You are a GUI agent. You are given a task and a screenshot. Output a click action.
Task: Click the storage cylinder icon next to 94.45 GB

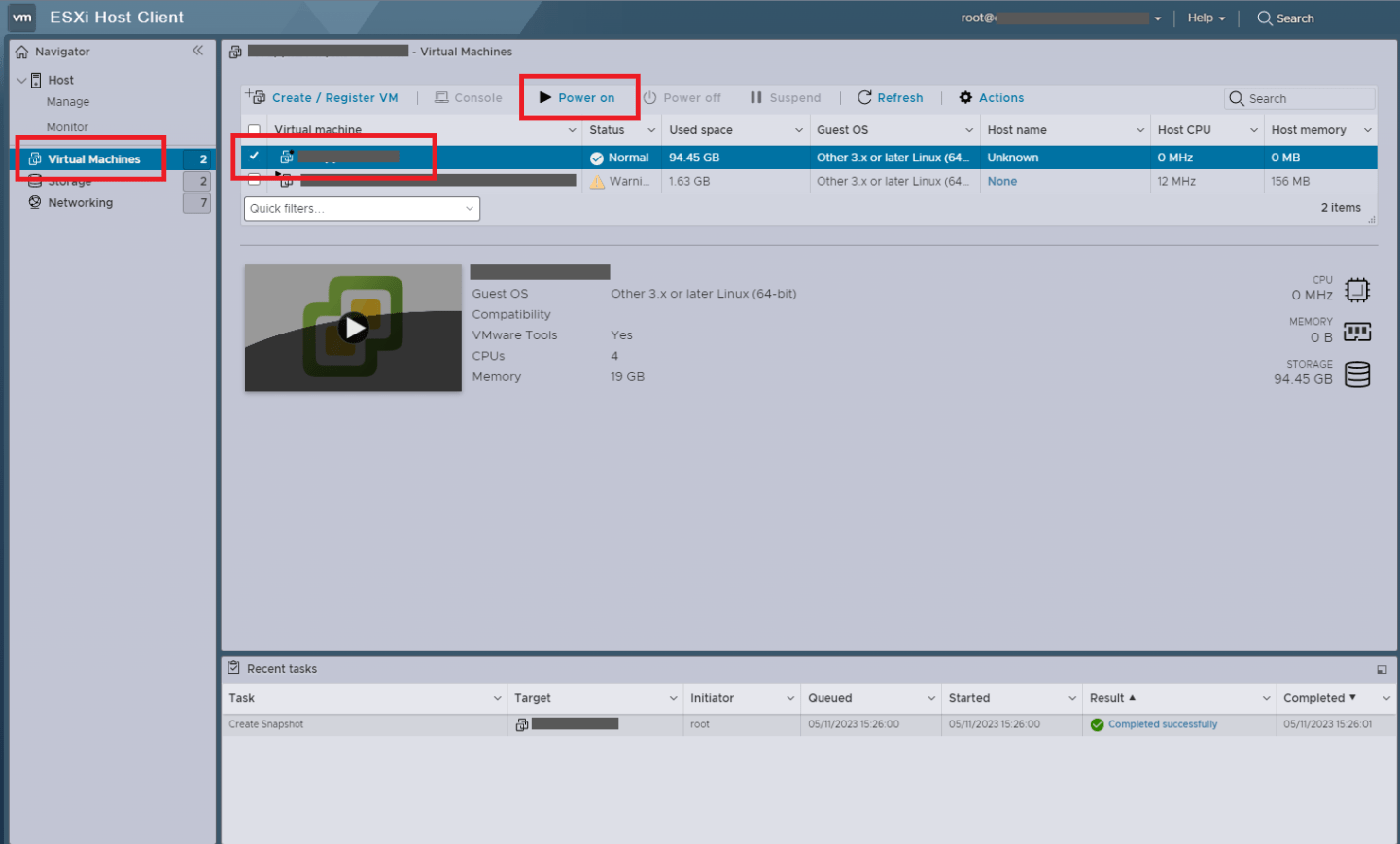click(1357, 372)
